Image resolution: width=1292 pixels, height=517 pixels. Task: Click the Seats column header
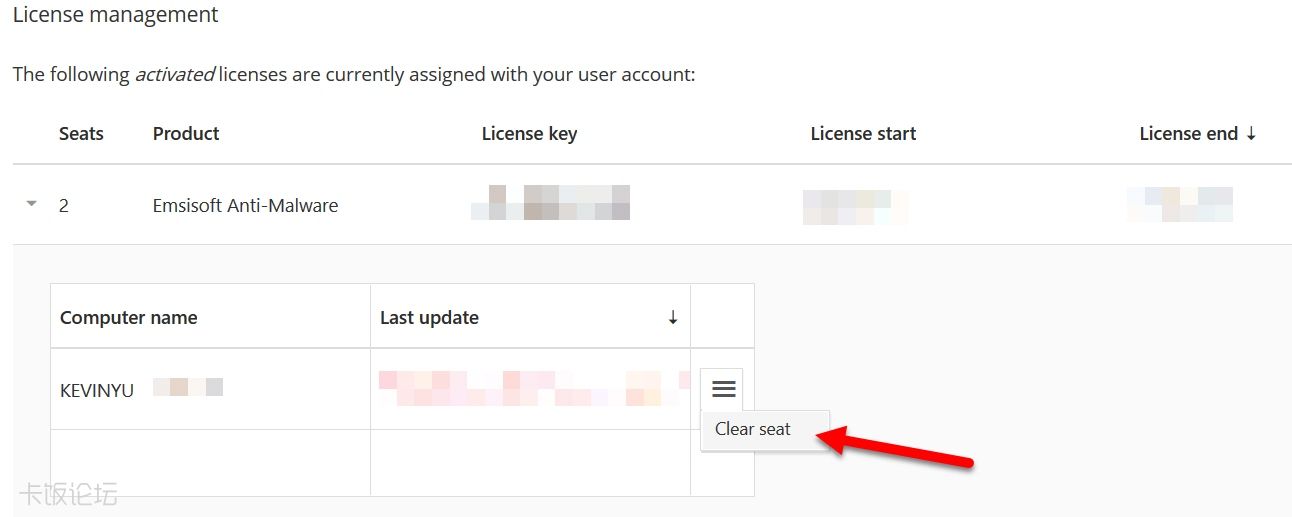coord(81,134)
